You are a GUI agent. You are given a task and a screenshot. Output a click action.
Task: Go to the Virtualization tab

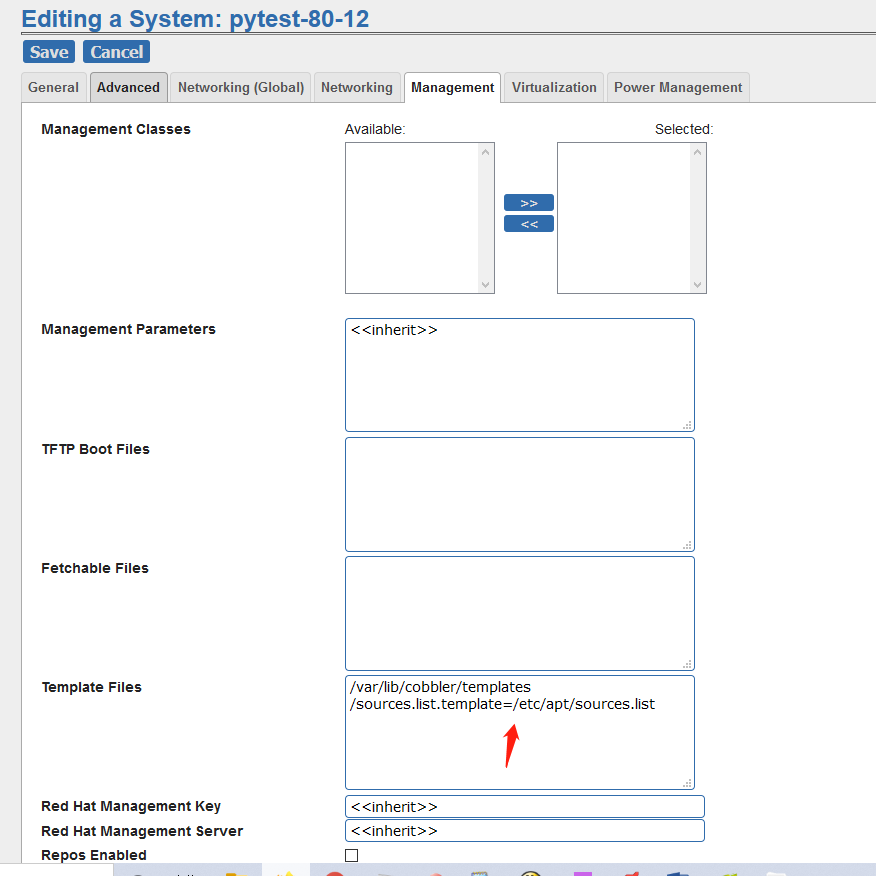click(x=554, y=88)
